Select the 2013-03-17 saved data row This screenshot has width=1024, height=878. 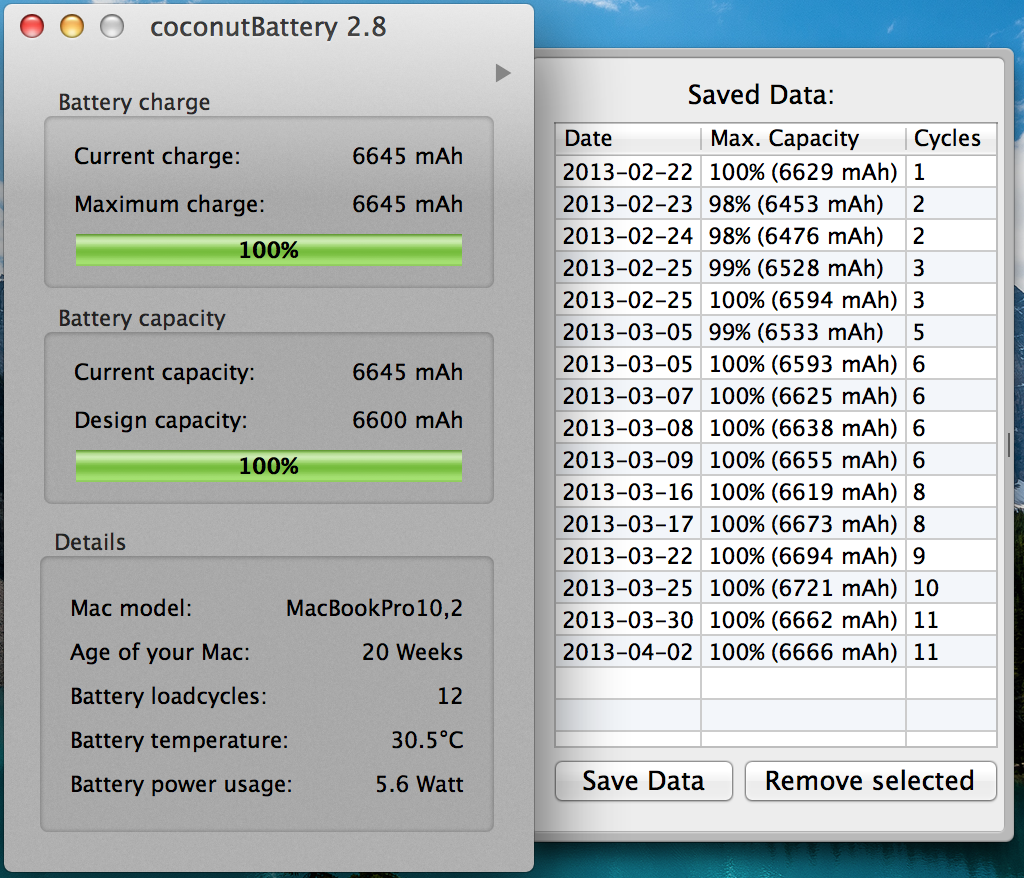tap(776, 524)
